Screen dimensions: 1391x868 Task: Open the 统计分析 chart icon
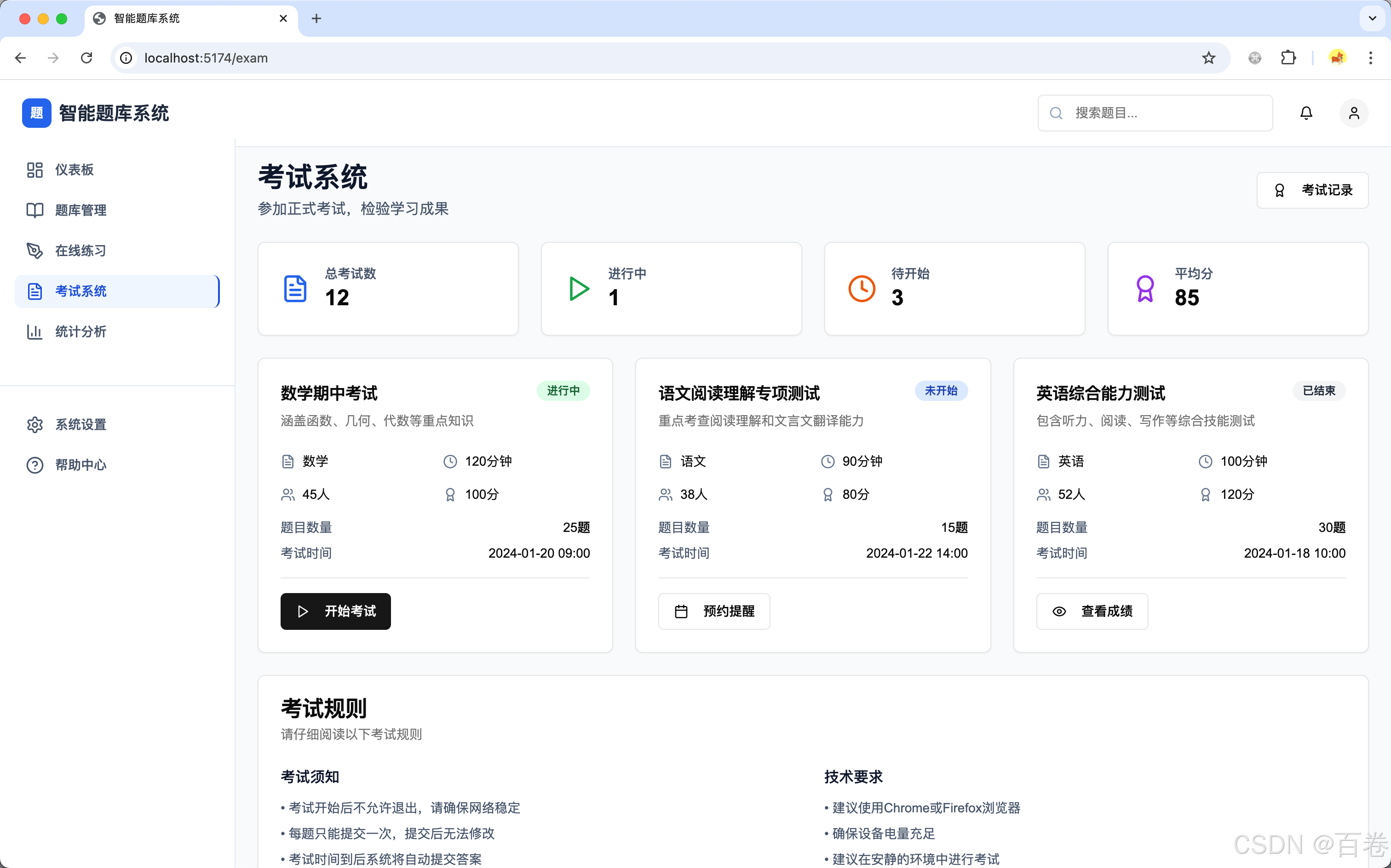tap(34, 332)
